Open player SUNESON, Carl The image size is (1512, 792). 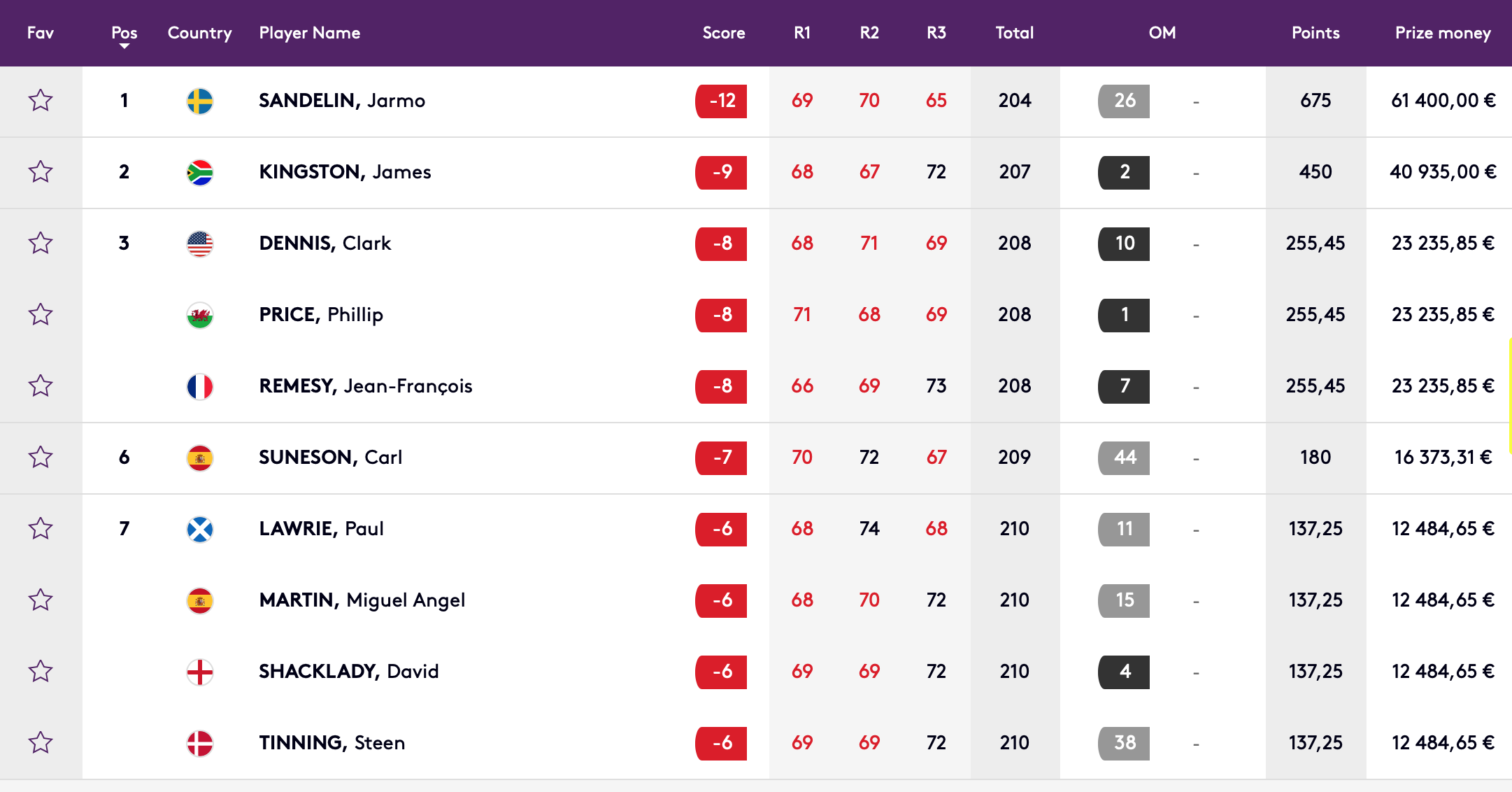pyautogui.click(x=331, y=457)
